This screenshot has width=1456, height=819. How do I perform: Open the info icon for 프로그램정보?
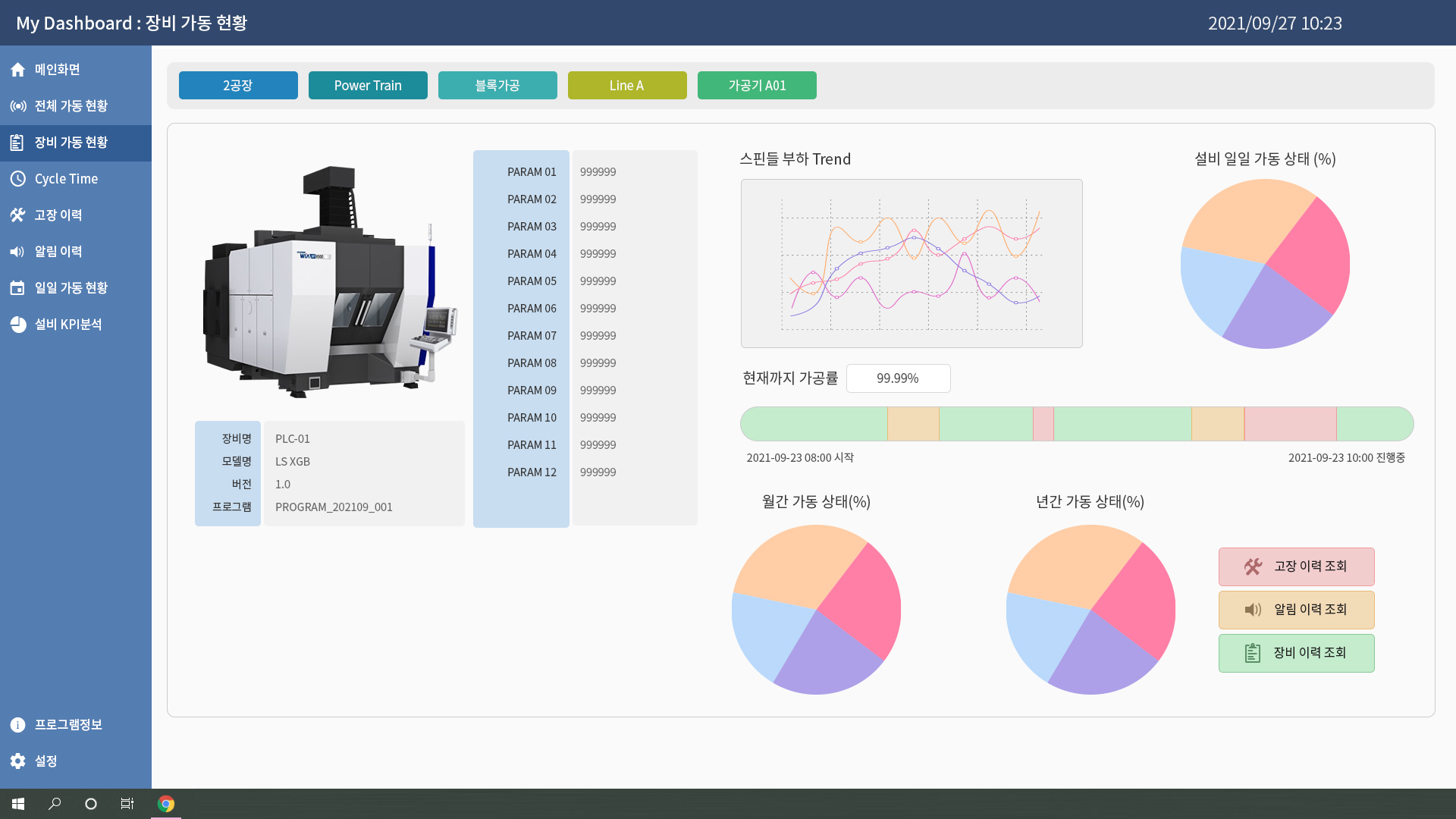click(18, 725)
